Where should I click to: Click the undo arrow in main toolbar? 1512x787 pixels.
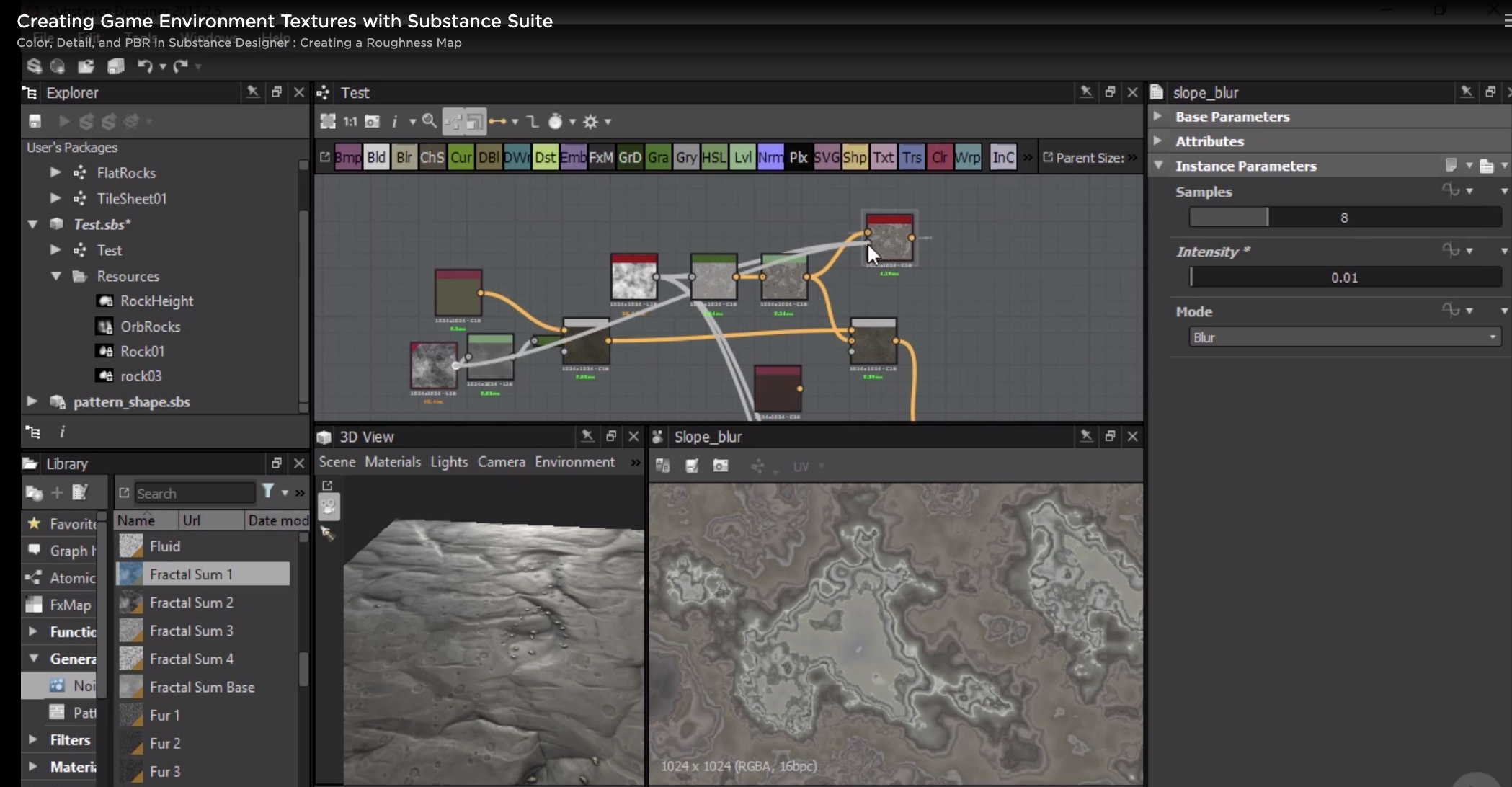pyautogui.click(x=145, y=66)
